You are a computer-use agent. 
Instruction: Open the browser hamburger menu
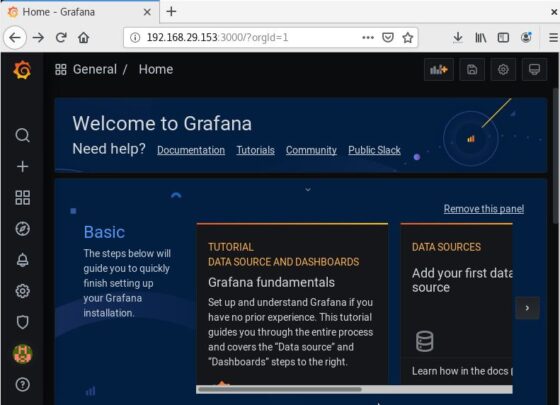[553, 38]
